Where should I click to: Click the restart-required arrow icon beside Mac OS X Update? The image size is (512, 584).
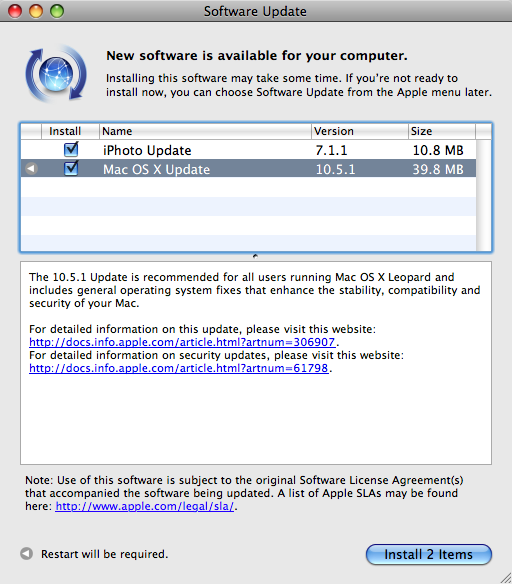pyautogui.click(x=31, y=169)
